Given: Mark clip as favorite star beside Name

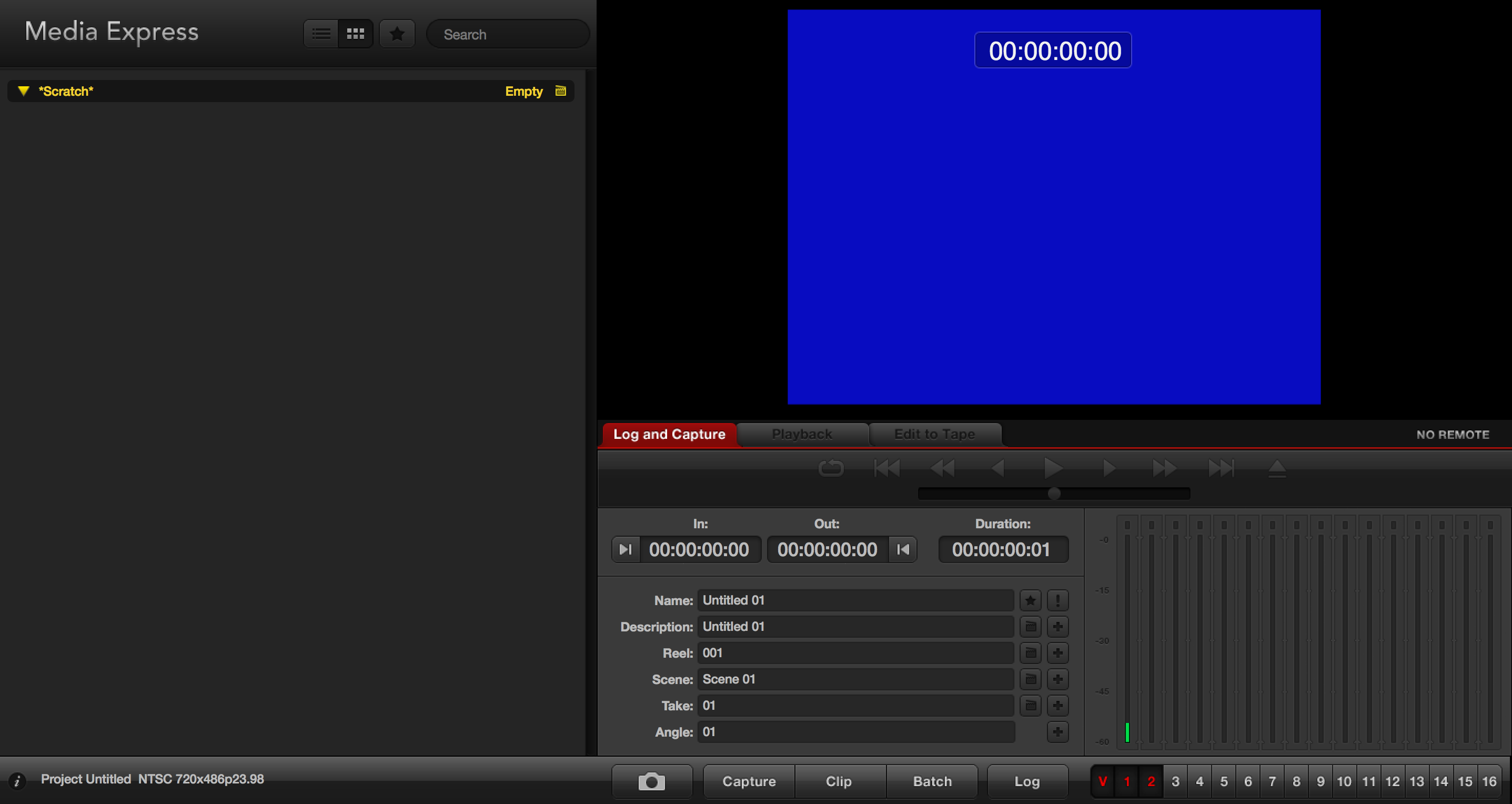Looking at the screenshot, I should pos(1030,600).
